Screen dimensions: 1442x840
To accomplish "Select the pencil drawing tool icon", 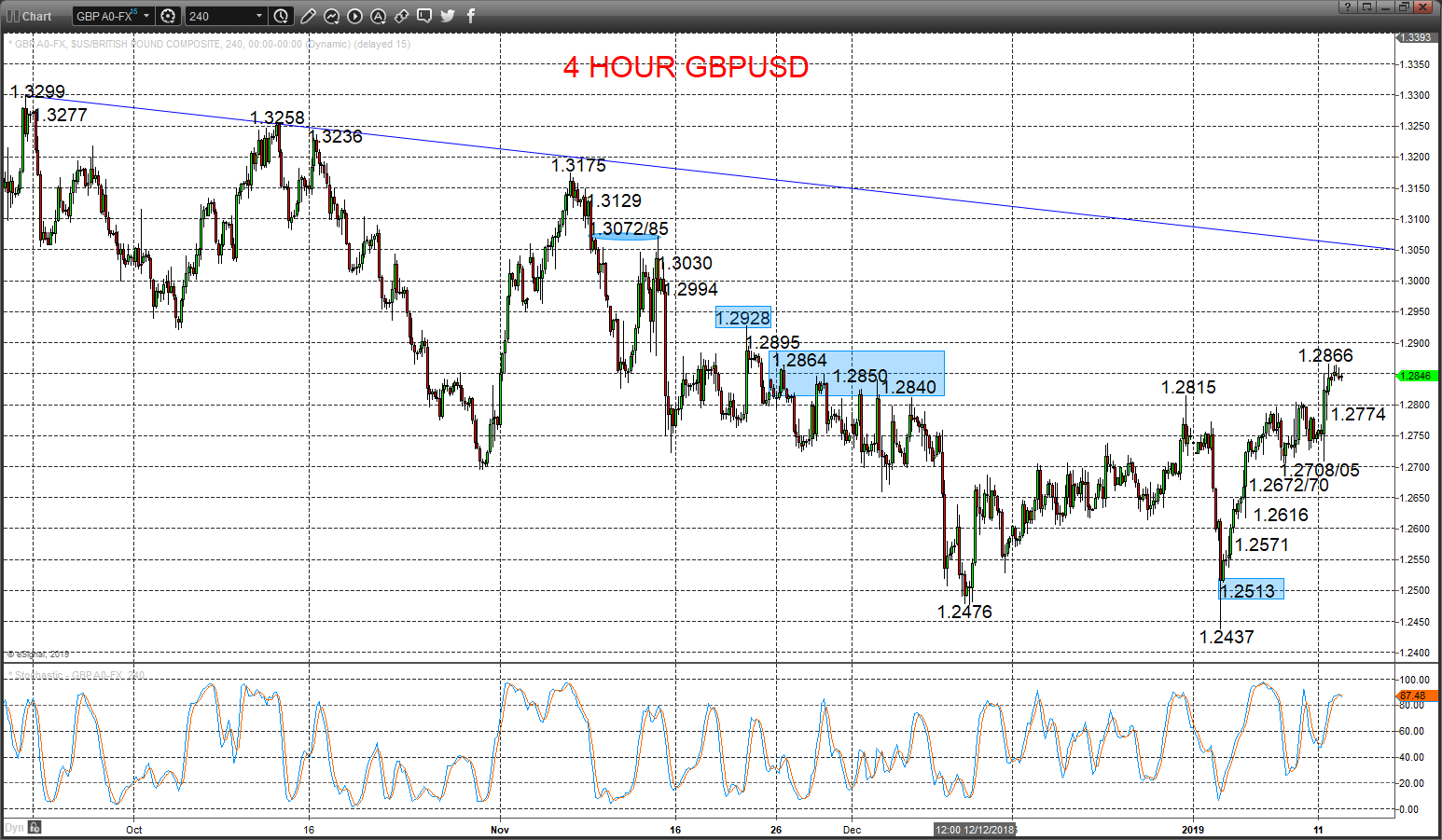I will coord(308,16).
